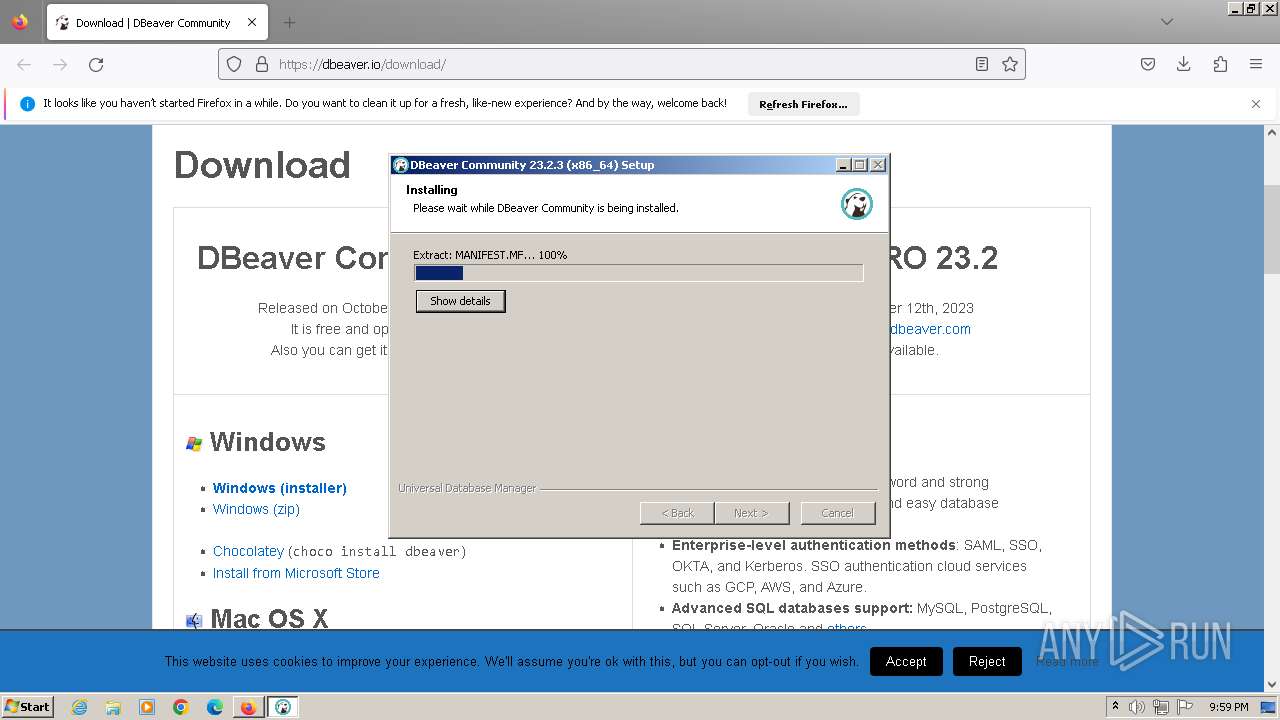Screen dimensions: 1280x720
Task: Click the Action Center flag icon
Action: coord(1184,707)
